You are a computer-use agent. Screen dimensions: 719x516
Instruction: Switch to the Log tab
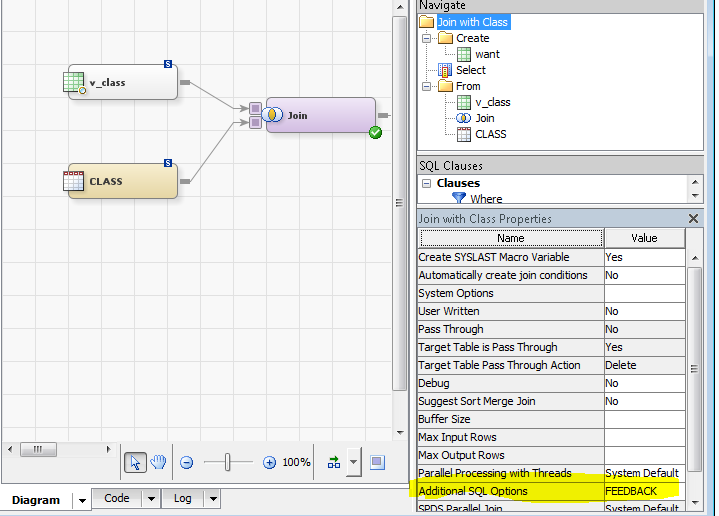point(182,498)
